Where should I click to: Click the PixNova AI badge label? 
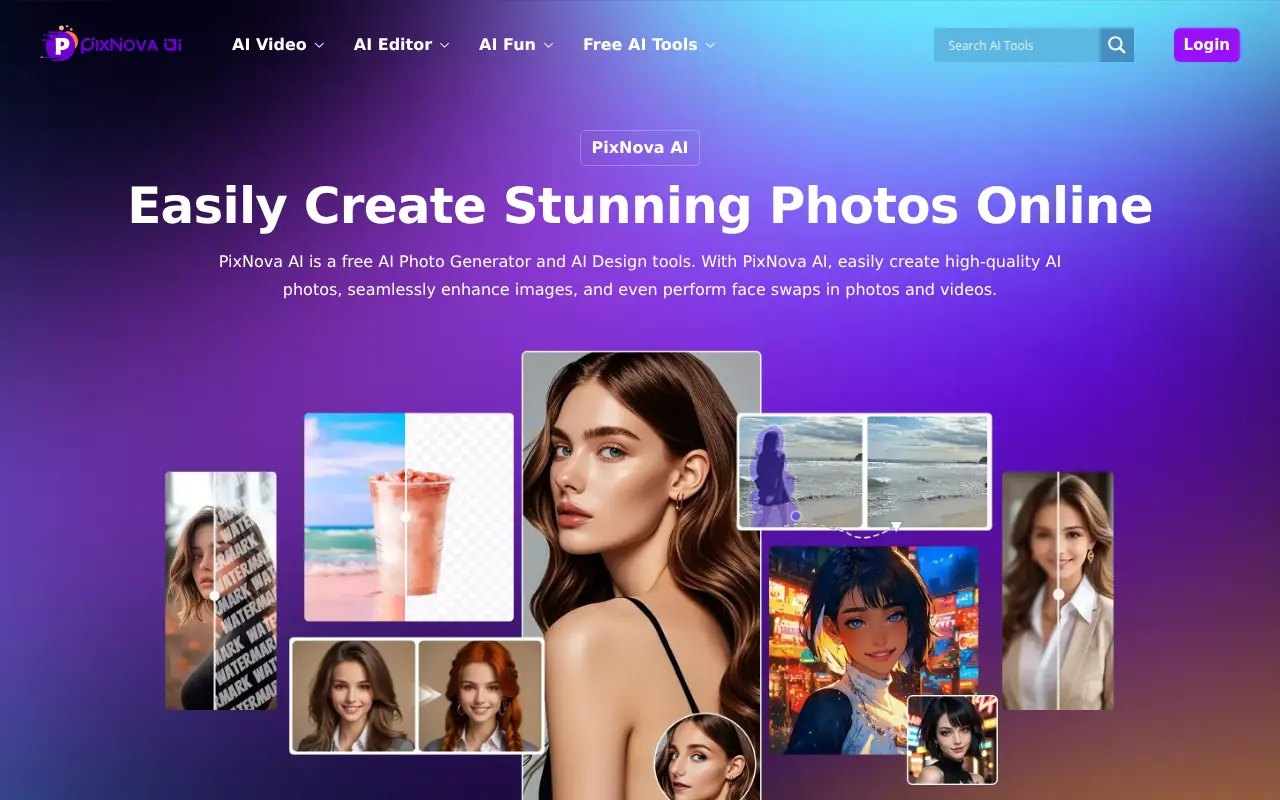(x=640, y=148)
